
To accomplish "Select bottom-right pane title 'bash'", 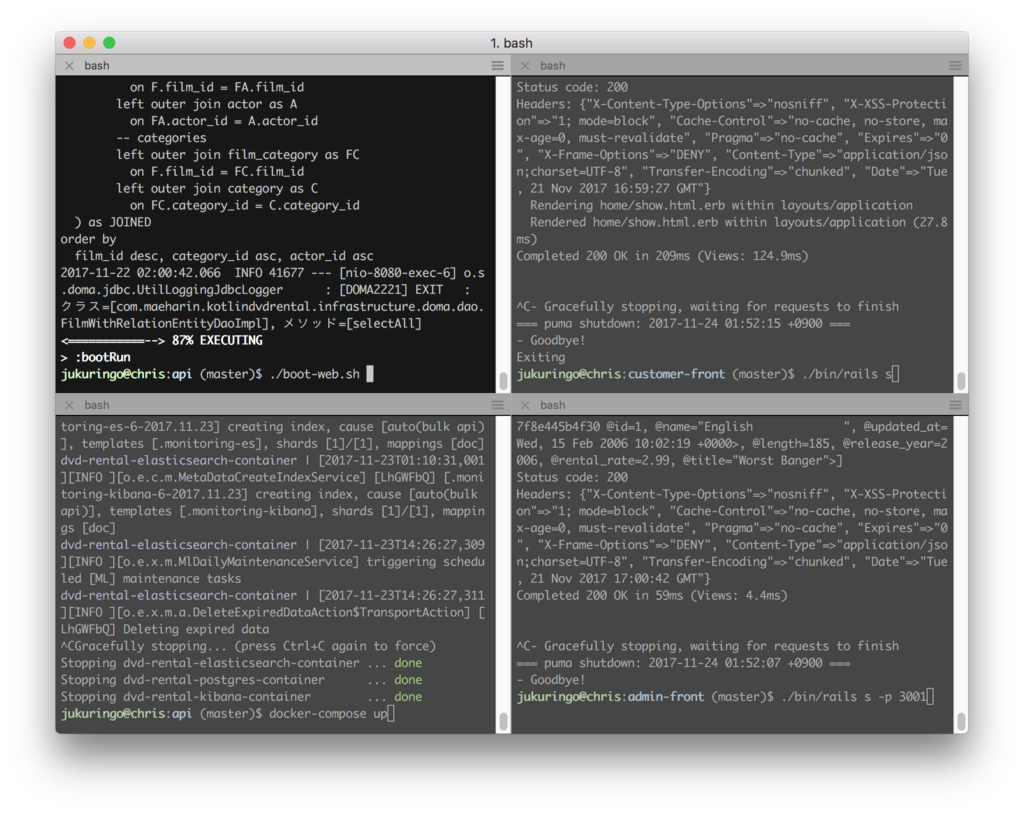I will (x=552, y=405).
